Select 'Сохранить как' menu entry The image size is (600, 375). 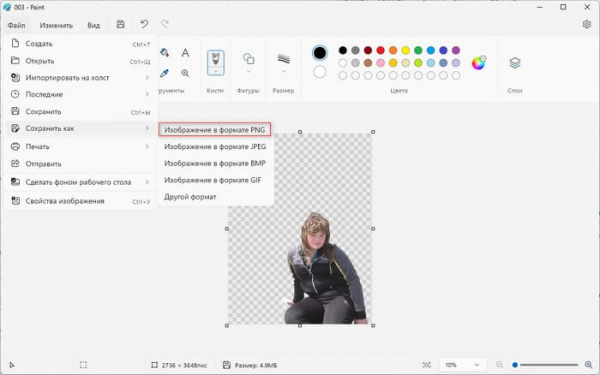point(81,129)
